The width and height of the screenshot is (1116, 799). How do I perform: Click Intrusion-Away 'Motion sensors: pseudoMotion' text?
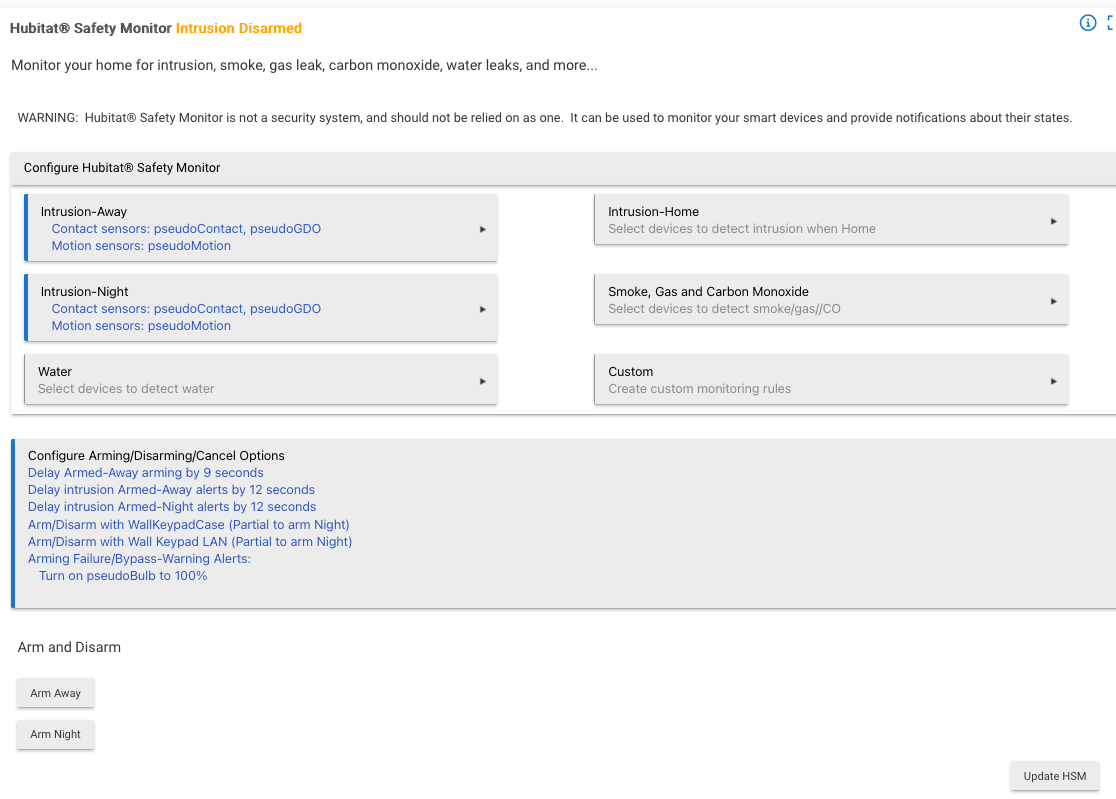pyautogui.click(x=141, y=245)
